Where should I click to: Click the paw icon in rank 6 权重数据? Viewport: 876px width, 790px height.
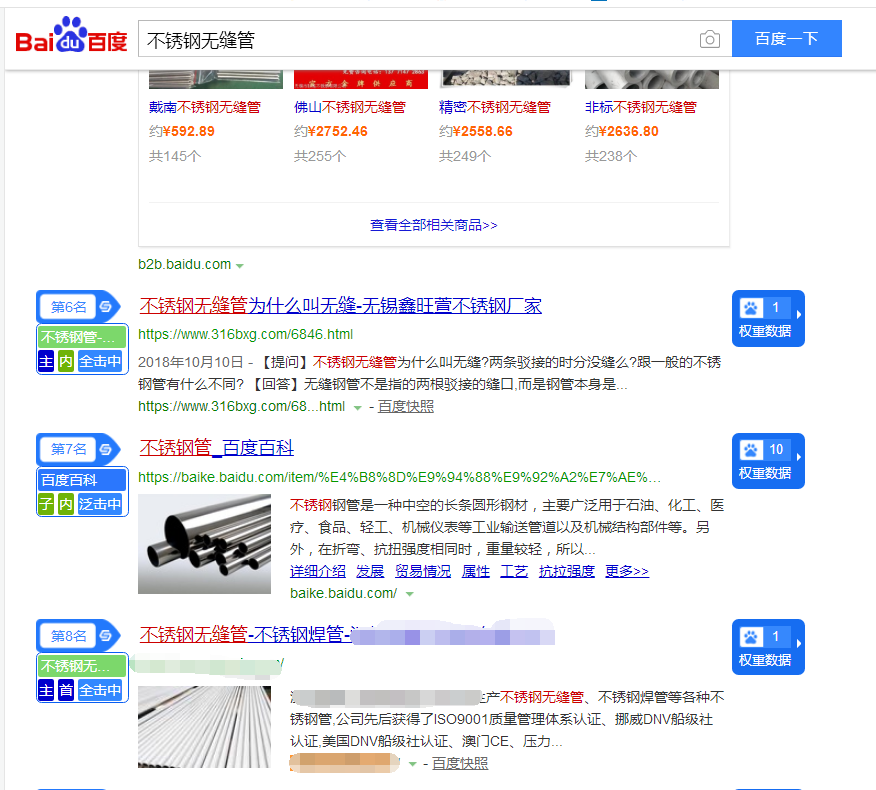pos(751,308)
